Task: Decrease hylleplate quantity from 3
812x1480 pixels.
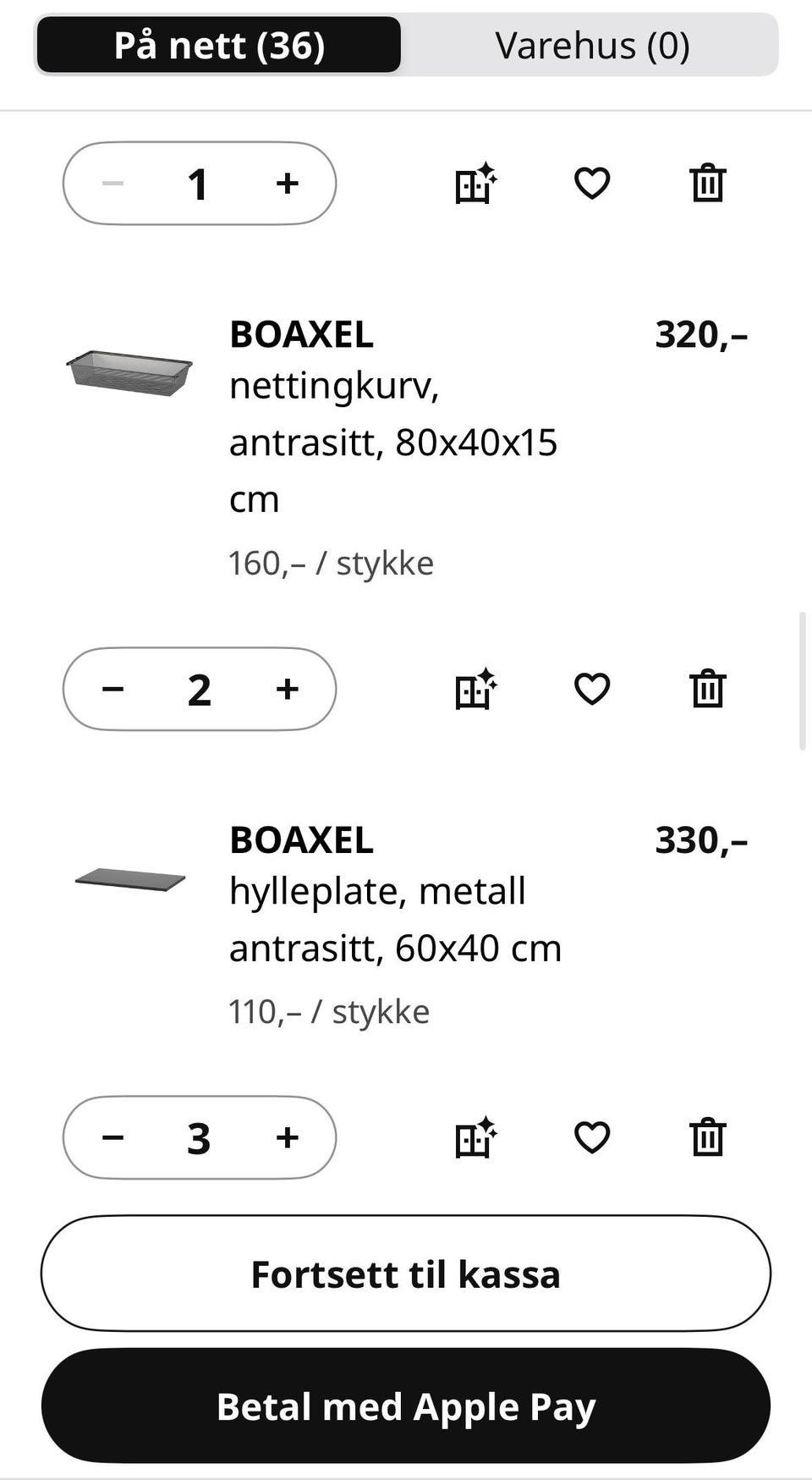Action: pyautogui.click(x=112, y=1137)
